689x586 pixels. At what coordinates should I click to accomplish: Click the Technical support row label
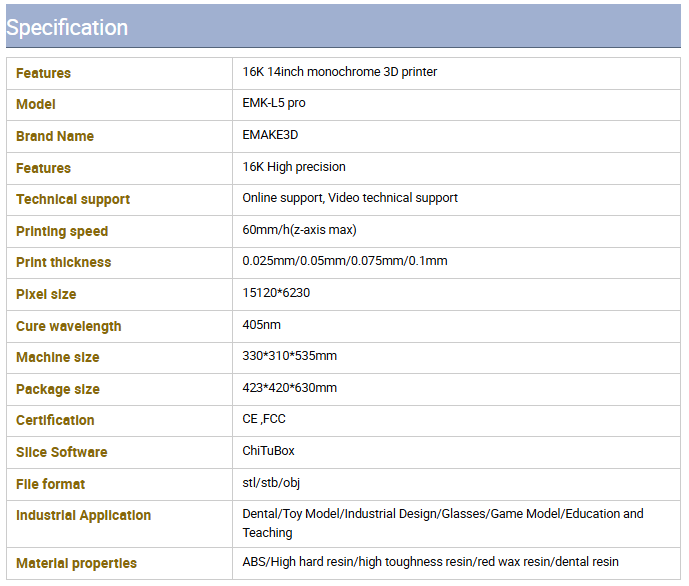tap(73, 199)
